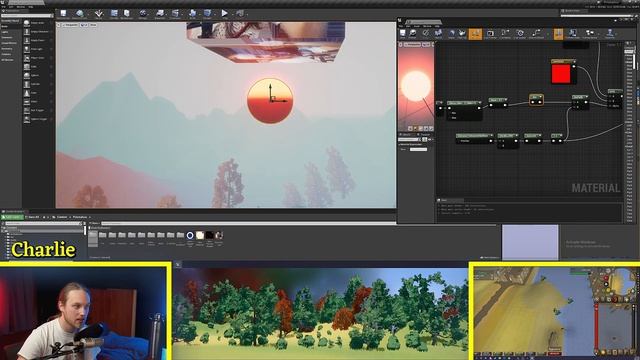Toggle Platform Stats in the Material editor
Screen dimensions: 640x360
(572, 34)
